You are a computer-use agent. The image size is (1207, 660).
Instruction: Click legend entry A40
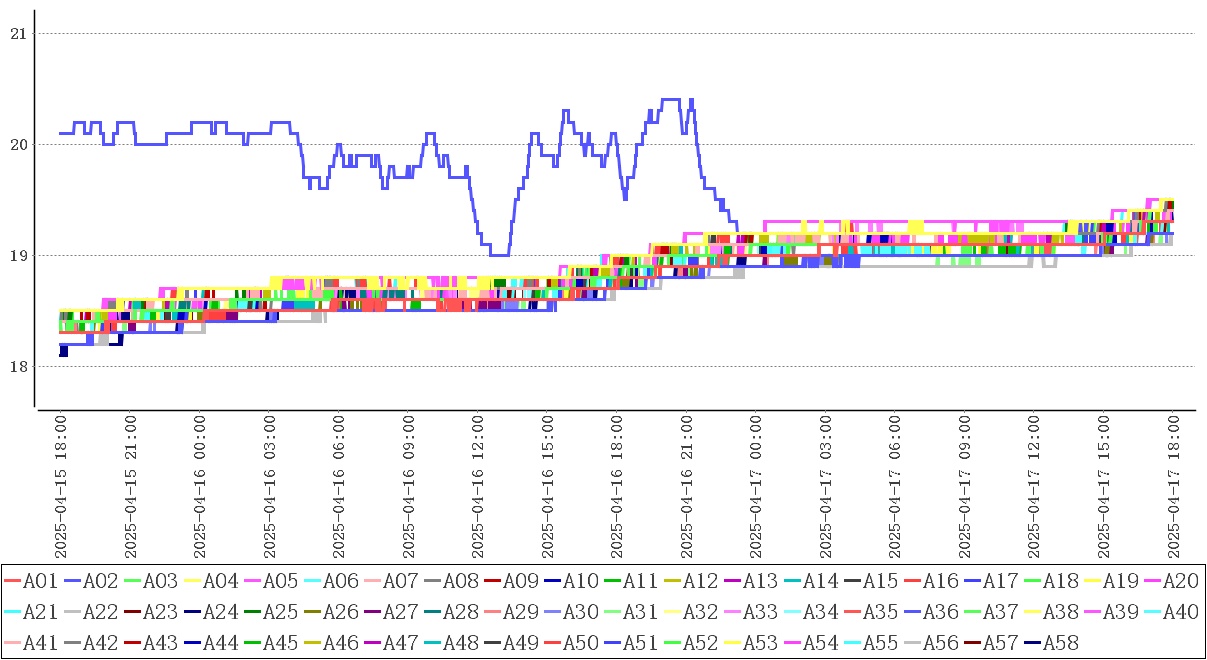point(1180,611)
